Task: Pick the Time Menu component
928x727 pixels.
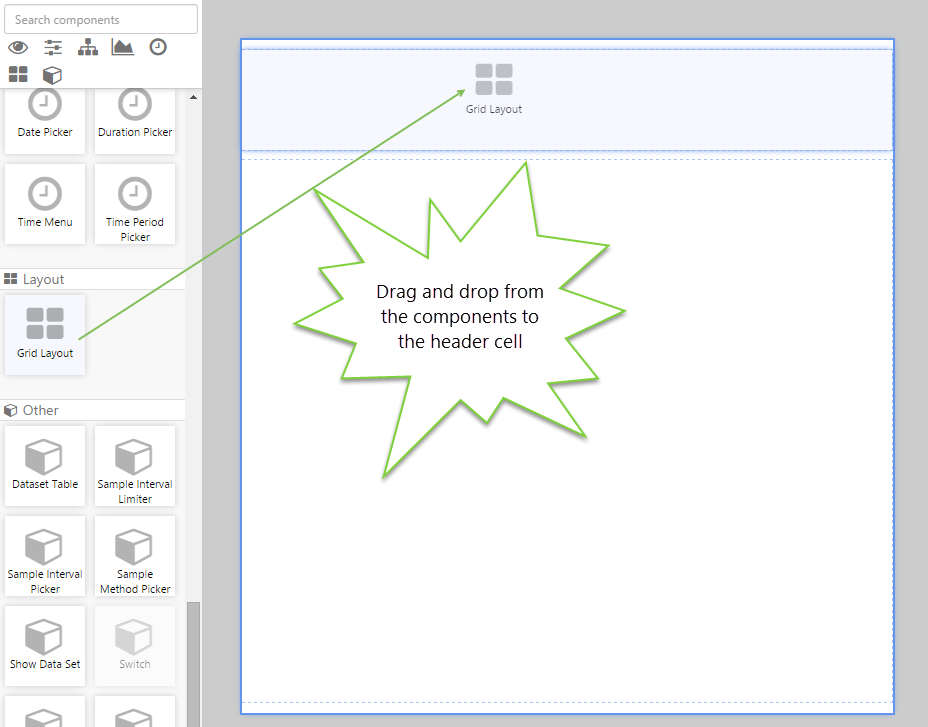Action: click(x=45, y=203)
